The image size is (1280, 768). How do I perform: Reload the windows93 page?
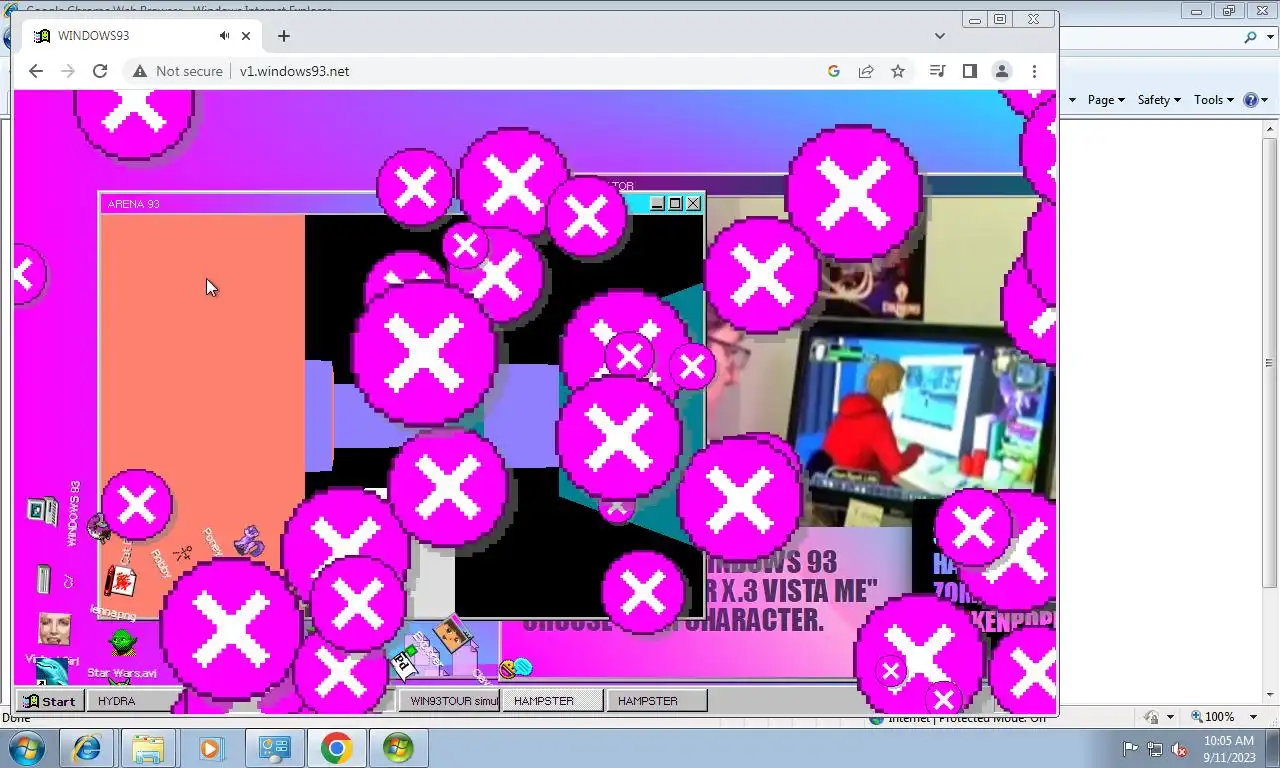click(100, 71)
